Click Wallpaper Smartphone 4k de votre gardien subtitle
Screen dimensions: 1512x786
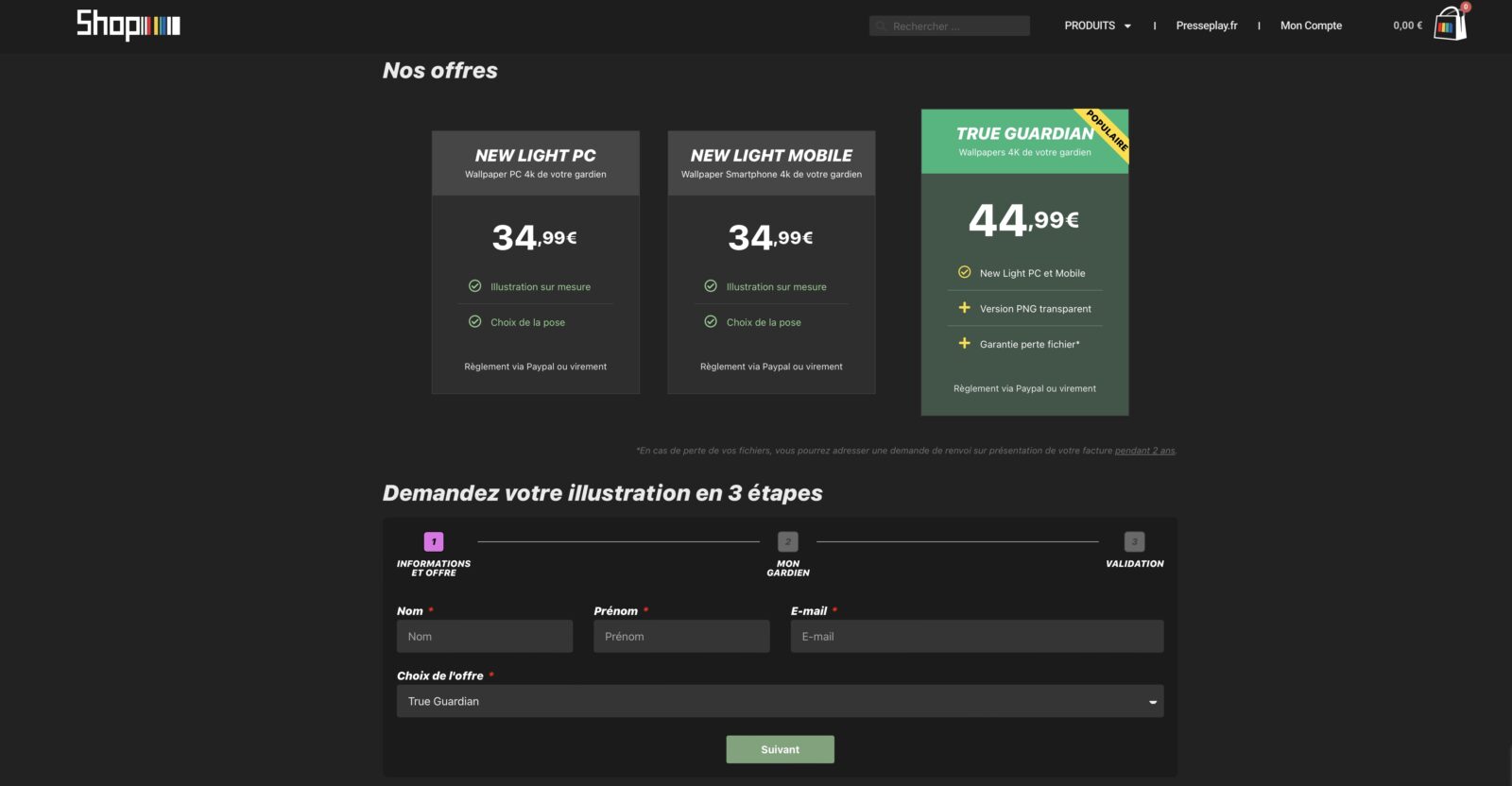point(771,174)
